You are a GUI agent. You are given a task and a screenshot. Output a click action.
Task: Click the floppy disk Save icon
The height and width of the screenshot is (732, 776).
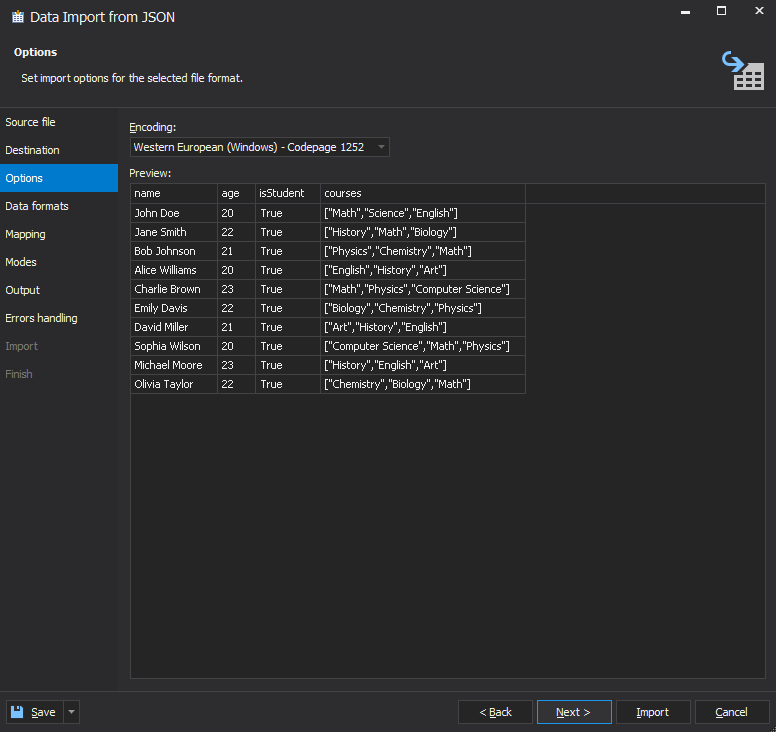coord(17,712)
